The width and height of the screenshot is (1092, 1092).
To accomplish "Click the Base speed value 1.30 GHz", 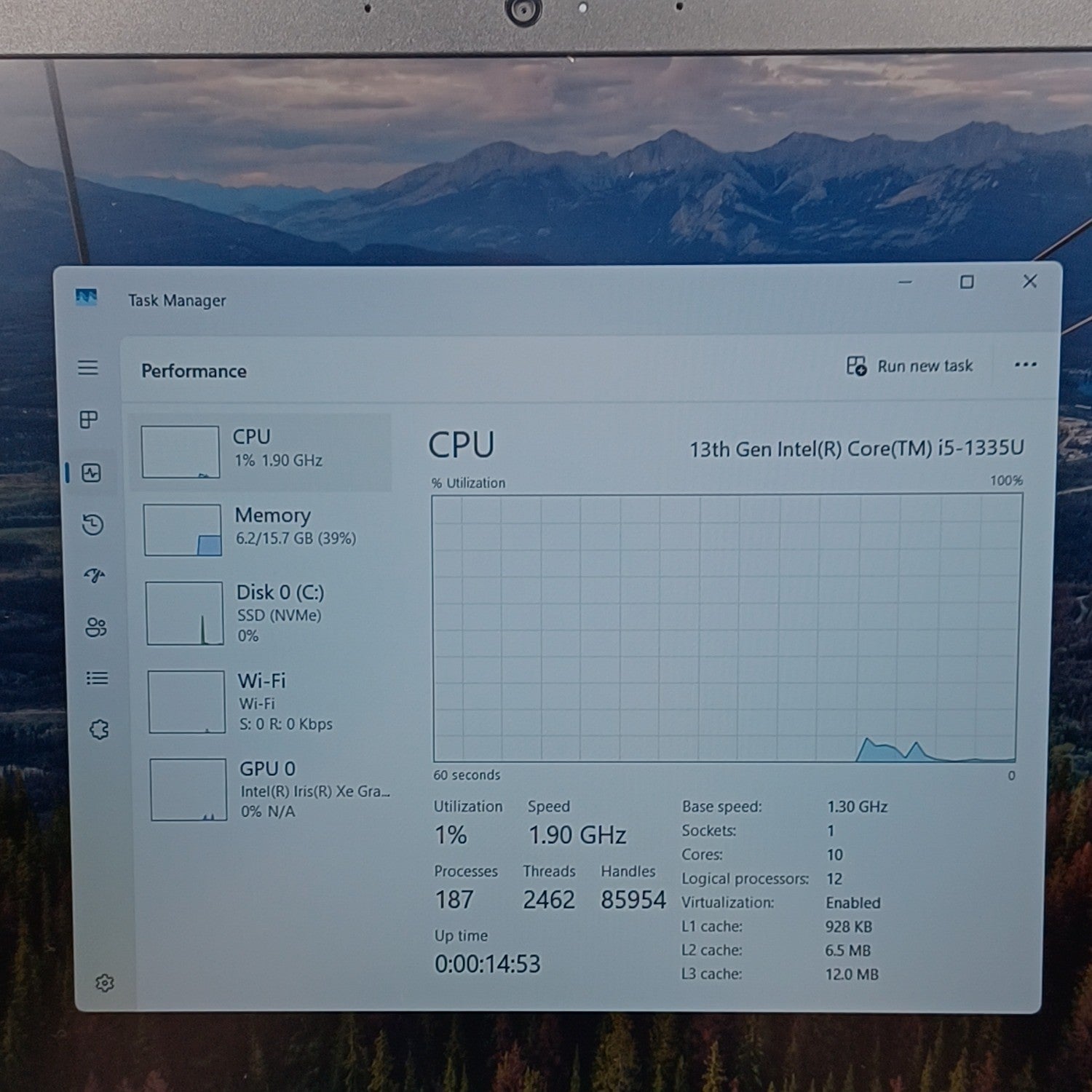I will click(858, 807).
